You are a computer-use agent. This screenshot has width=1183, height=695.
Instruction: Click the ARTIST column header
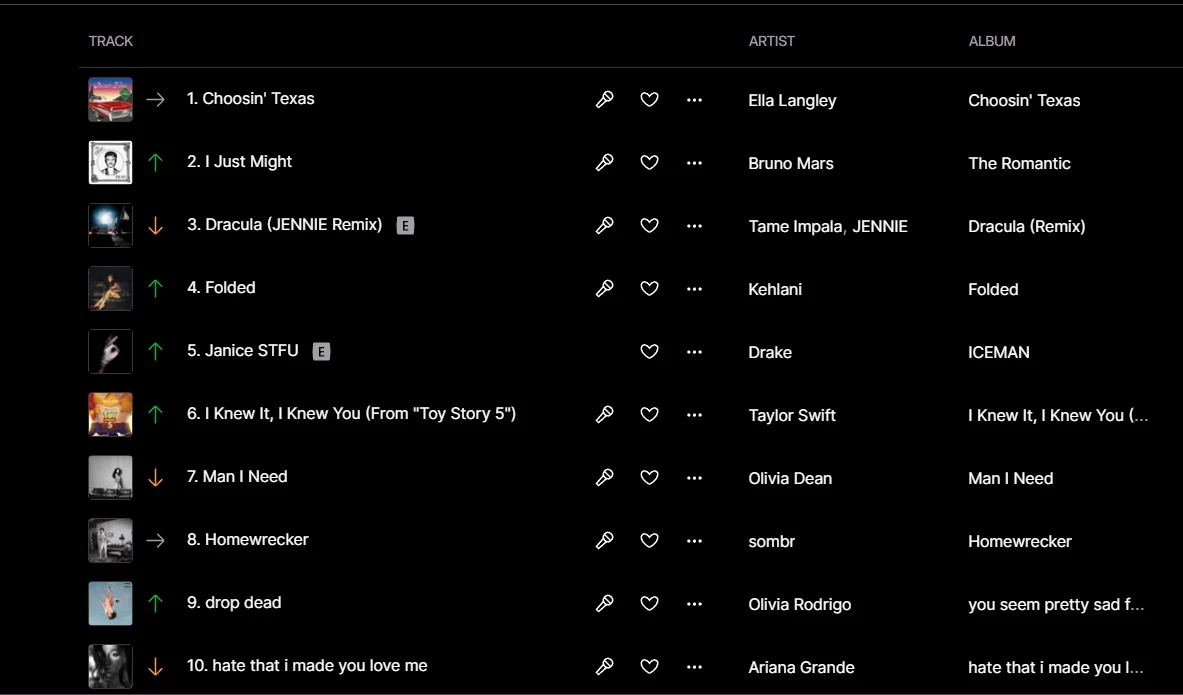click(x=771, y=42)
